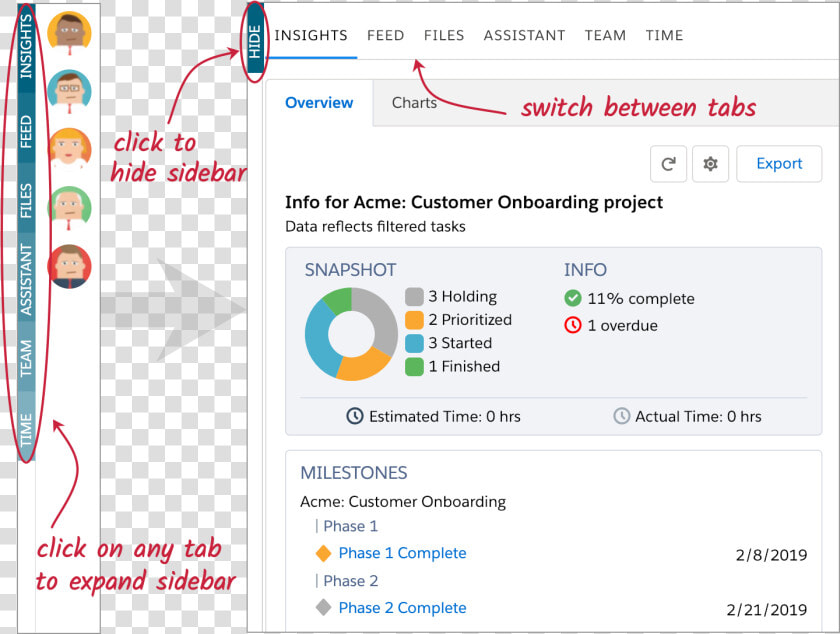This screenshot has width=840, height=634.
Task: Click the snapshot donut chart
Action: click(x=351, y=334)
